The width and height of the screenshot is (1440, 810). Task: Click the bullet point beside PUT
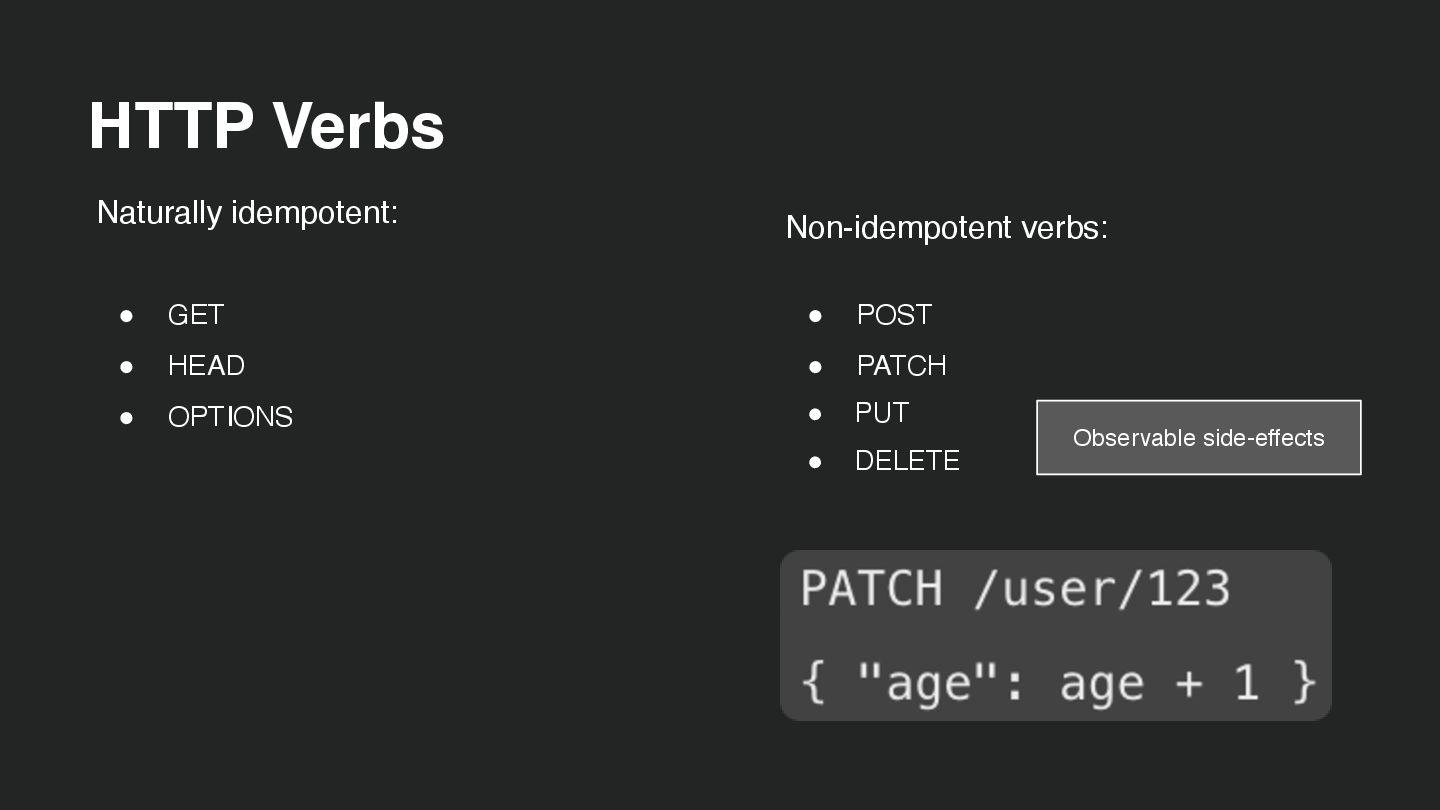click(x=816, y=413)
